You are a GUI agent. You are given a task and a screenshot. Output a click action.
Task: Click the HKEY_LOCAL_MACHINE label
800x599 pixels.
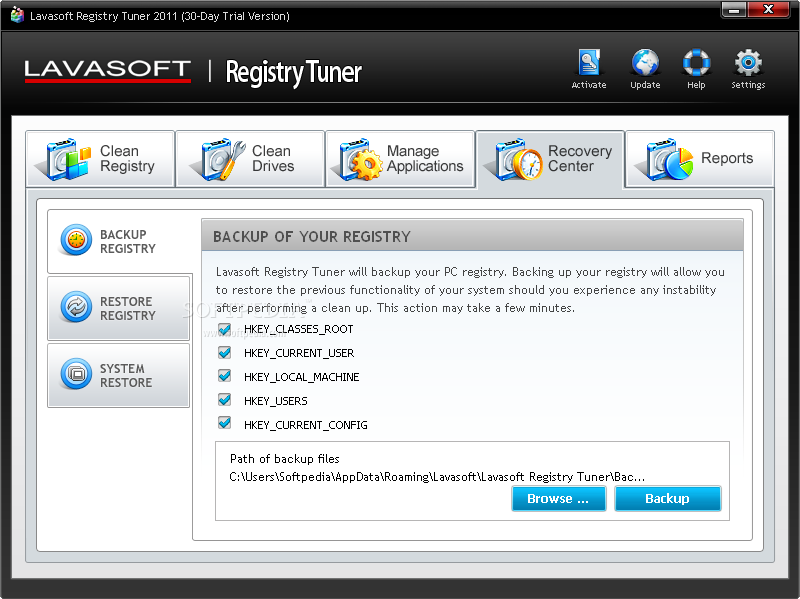pyautogui.click(x=302, y=377)
